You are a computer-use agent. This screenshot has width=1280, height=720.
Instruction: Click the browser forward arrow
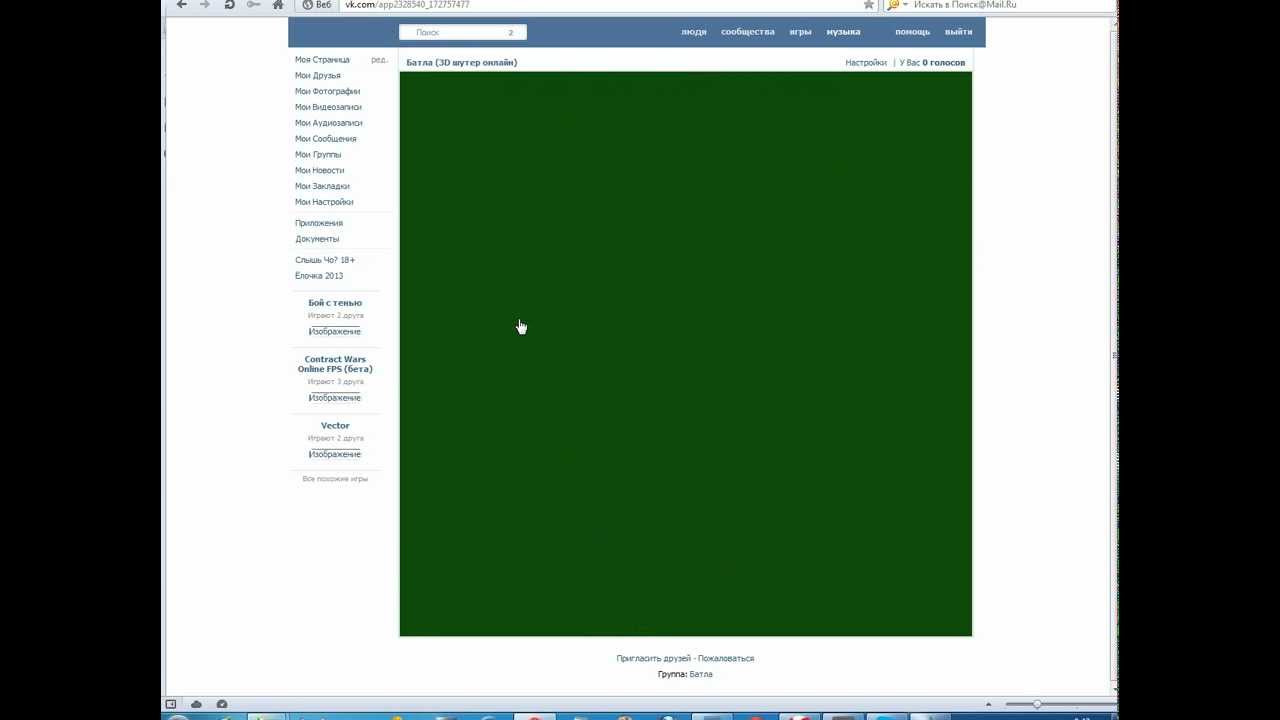[x=205, y=5]
